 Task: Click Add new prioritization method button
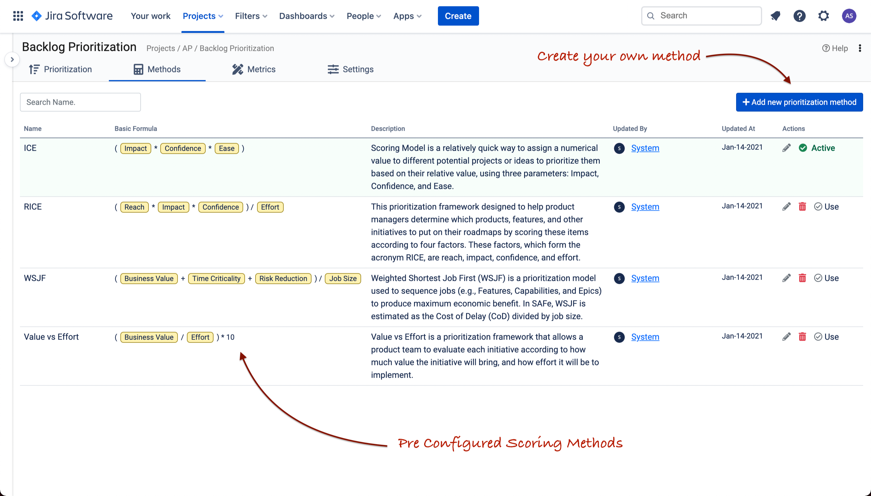[x=799, y=102]
